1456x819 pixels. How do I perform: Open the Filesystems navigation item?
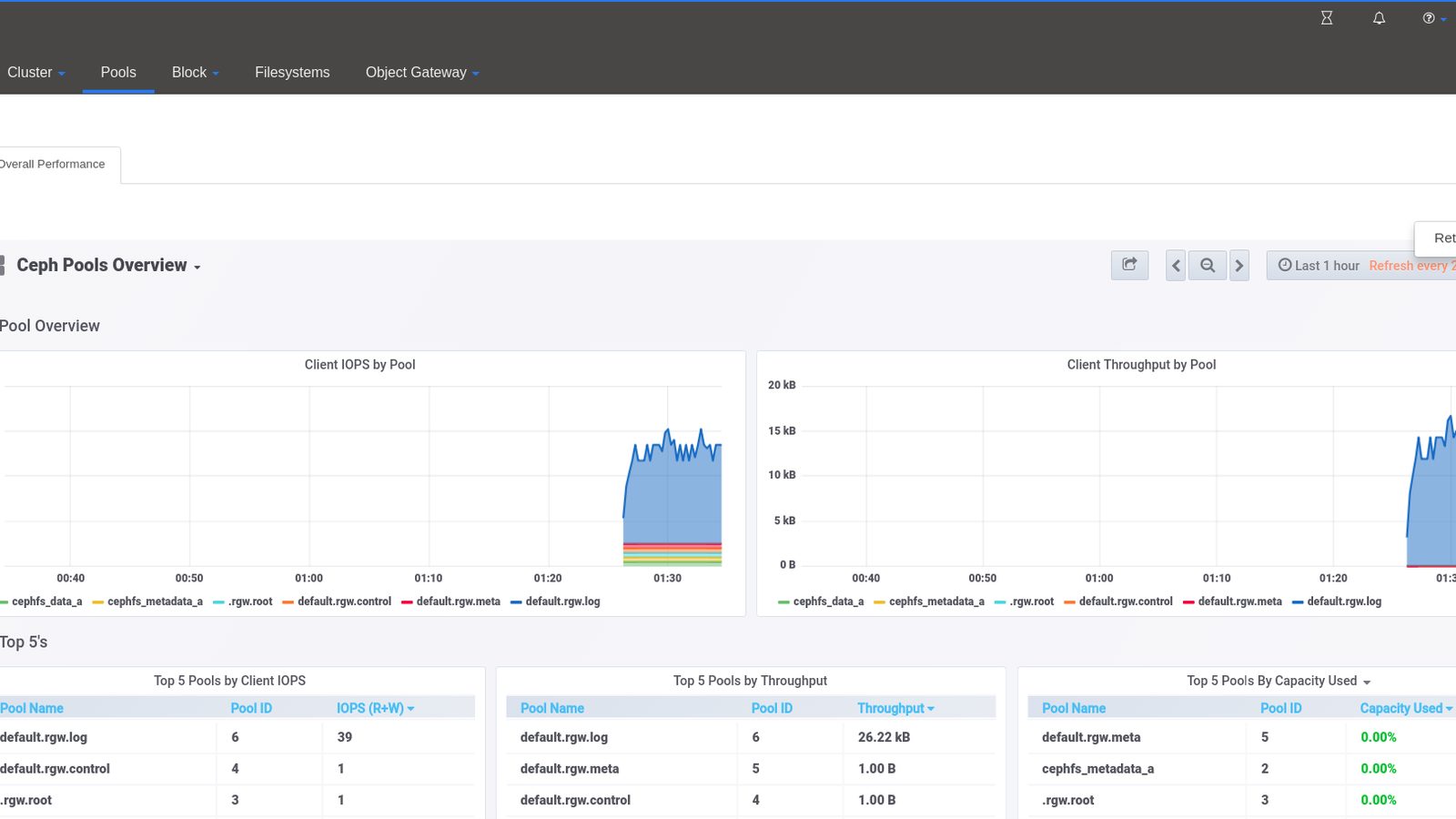tap(292, 73)
